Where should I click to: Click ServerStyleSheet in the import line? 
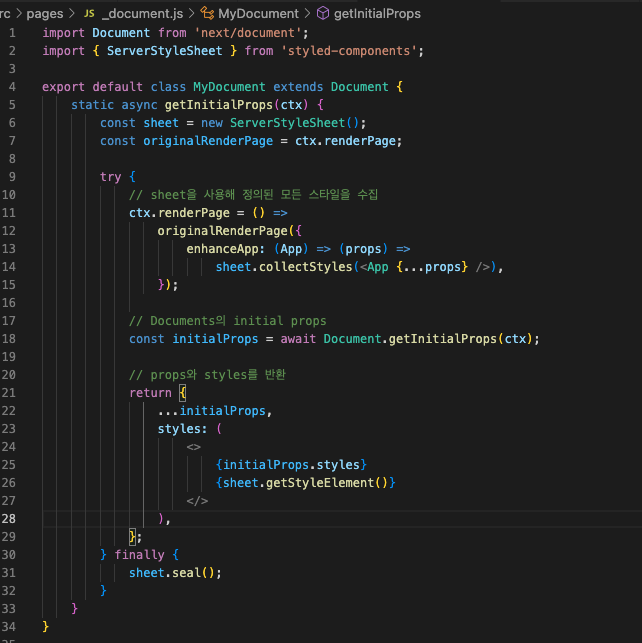[164, 51]
